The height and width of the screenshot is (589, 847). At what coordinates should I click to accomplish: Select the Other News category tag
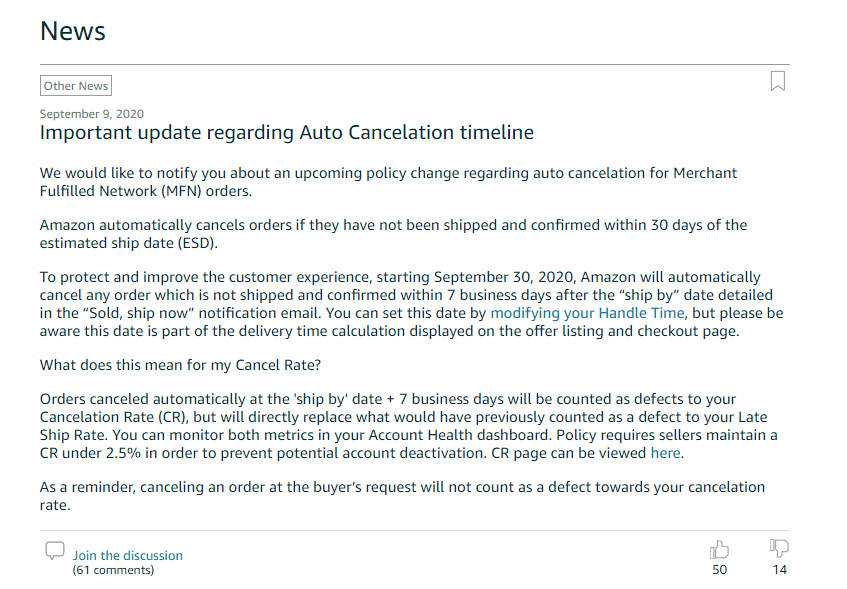pyautogui.click(x=76, y=85)
